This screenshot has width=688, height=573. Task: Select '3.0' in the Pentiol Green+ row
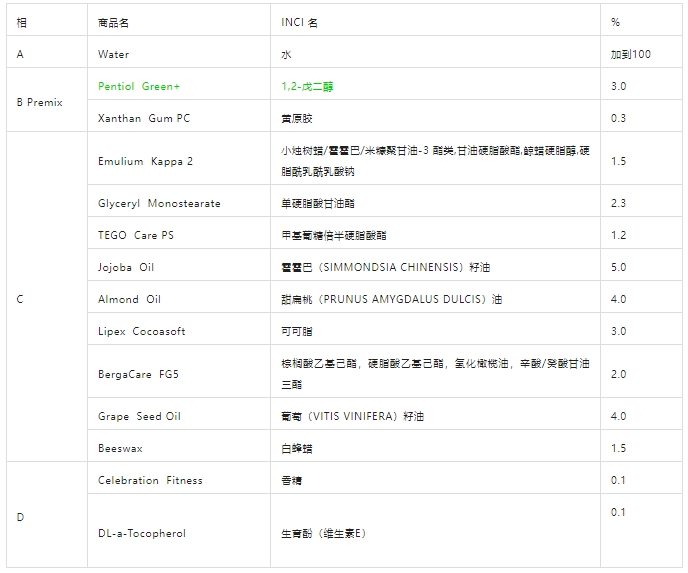click(x=618, y=86)
